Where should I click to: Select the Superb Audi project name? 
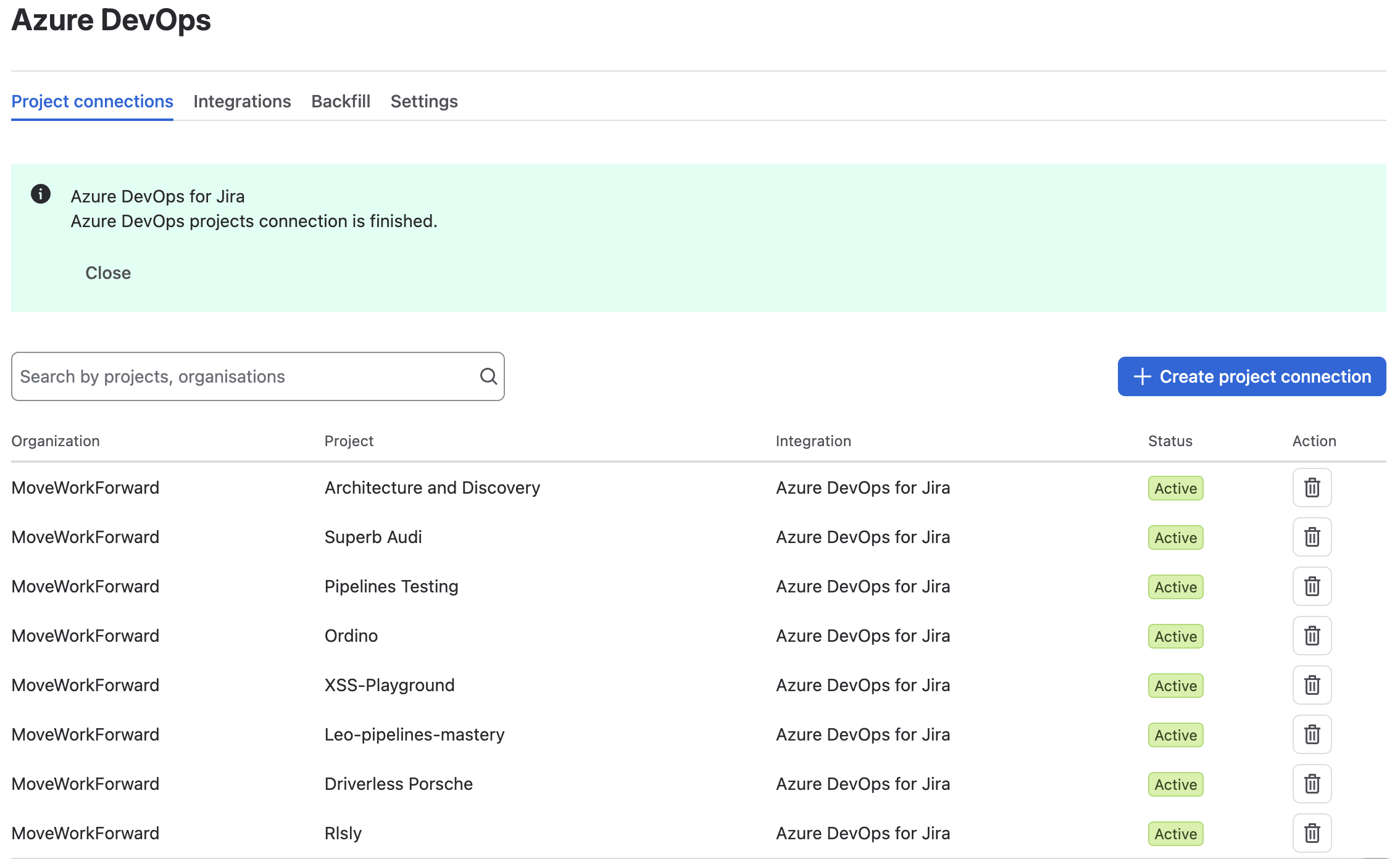[373, 537]
